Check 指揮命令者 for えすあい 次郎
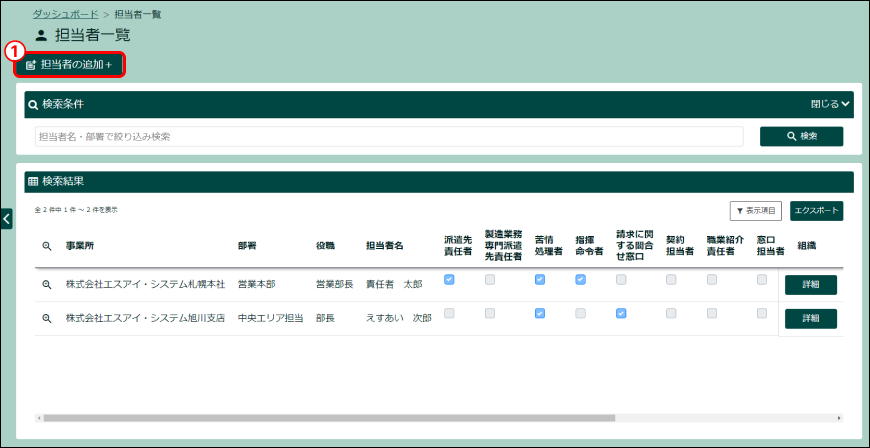Viewport: 870px width, 448px height. (580, 314)
